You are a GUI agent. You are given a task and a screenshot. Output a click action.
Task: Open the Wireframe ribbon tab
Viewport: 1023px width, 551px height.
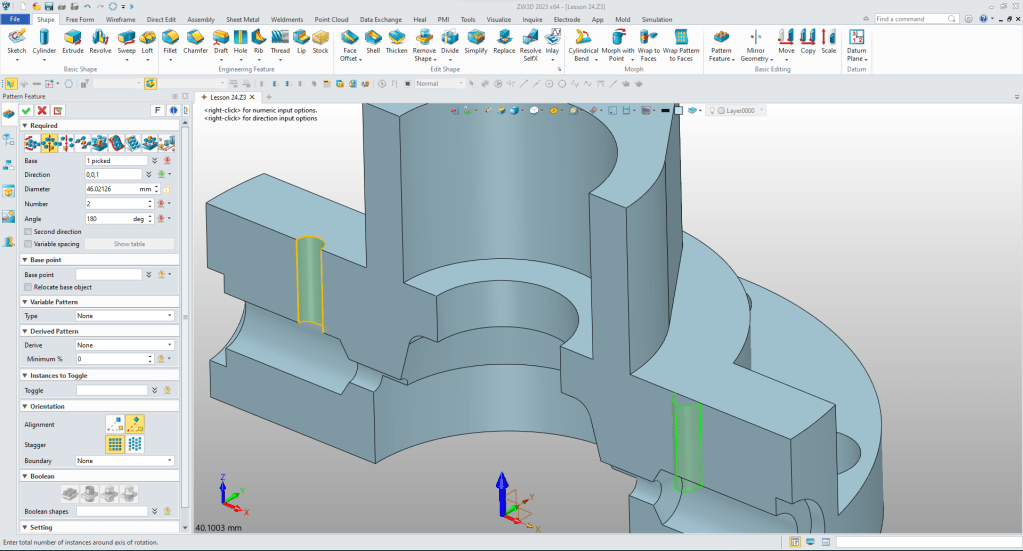coord(121,19)
